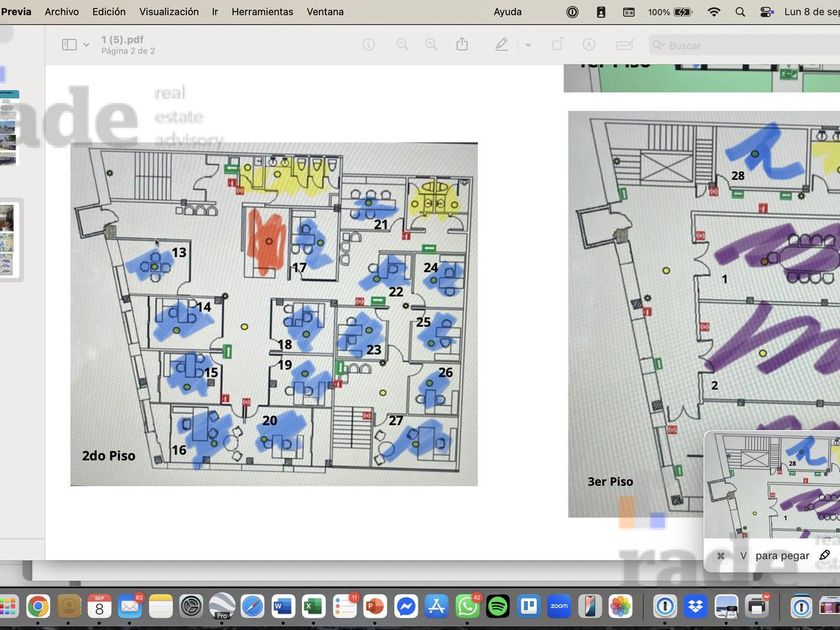
Task: Show the document inspector info icon
Action: coord(369,45)
